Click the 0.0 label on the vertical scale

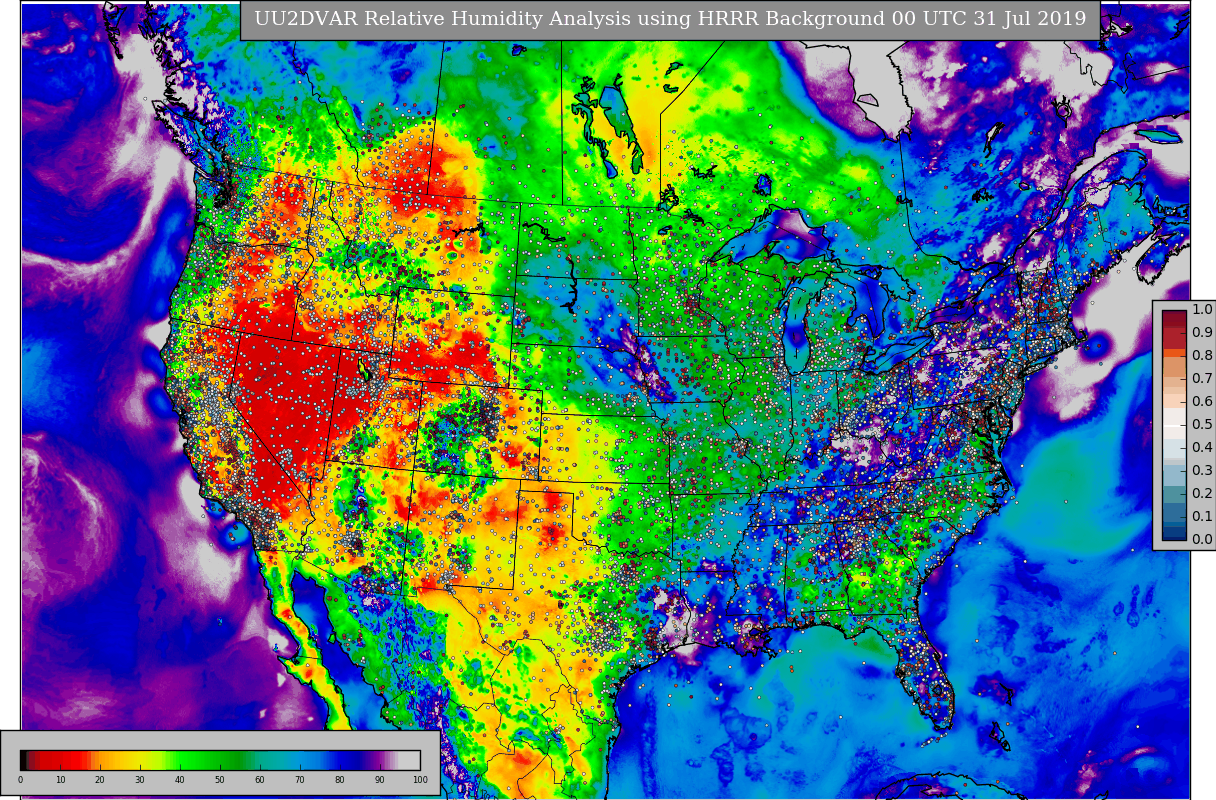(1202, 539)
